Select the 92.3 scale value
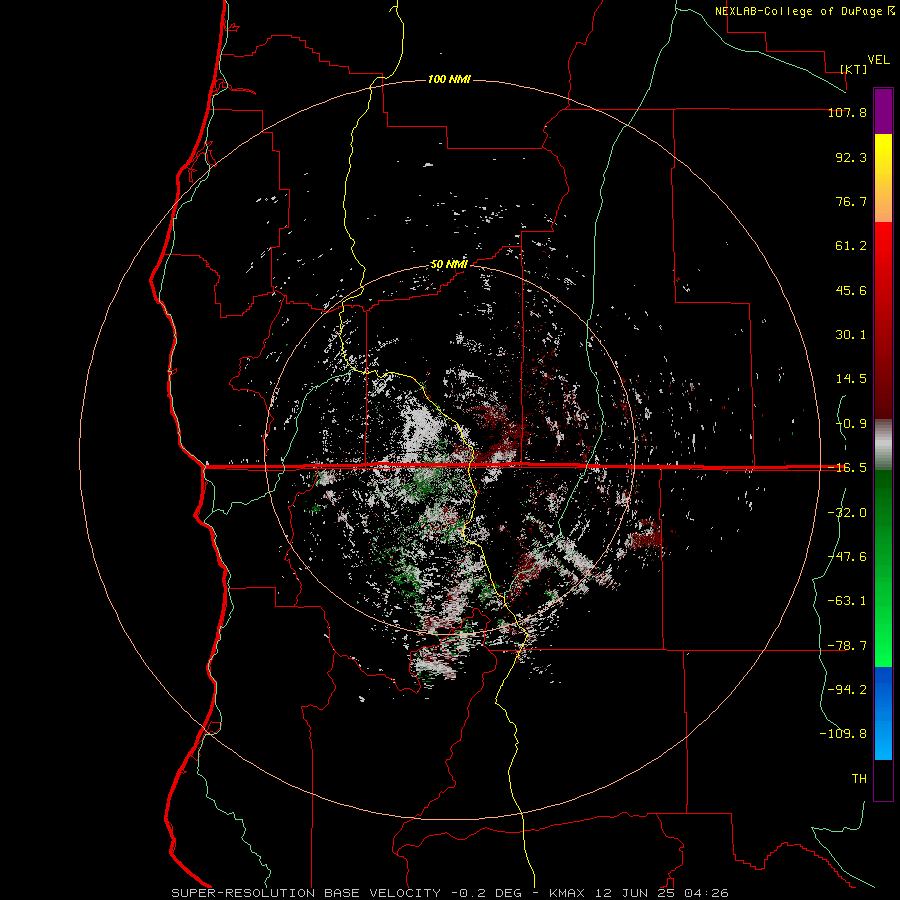This screenshot has height=900, width=900. [851, 157]
